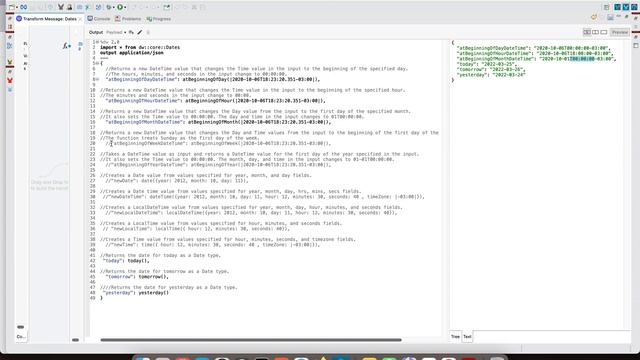Image resolution: width=640 pixels, height=360 pixels.
Task: Switch to the Console tab
Action: 99,19
